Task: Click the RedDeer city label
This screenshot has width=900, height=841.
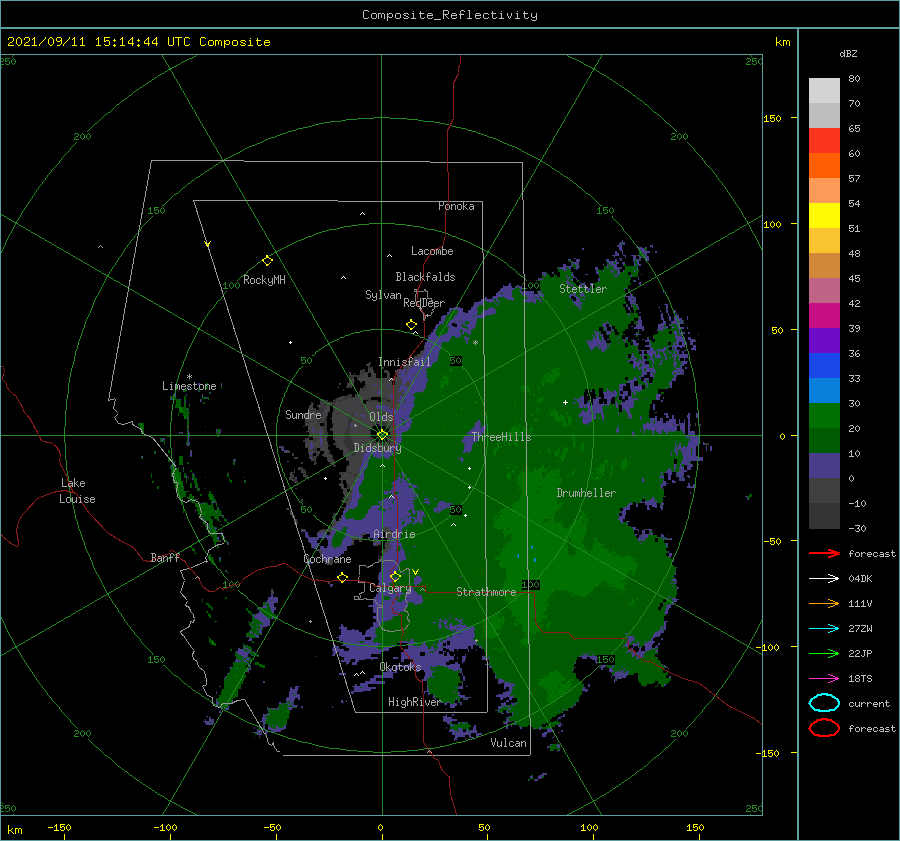Action: [x=424, y=303]
